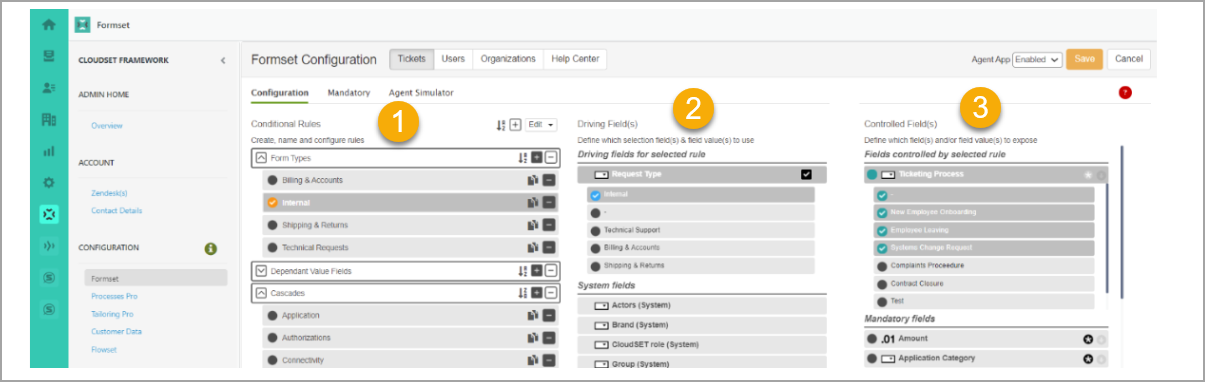Open the Agent Simulator sub-tab

[420, 93]
